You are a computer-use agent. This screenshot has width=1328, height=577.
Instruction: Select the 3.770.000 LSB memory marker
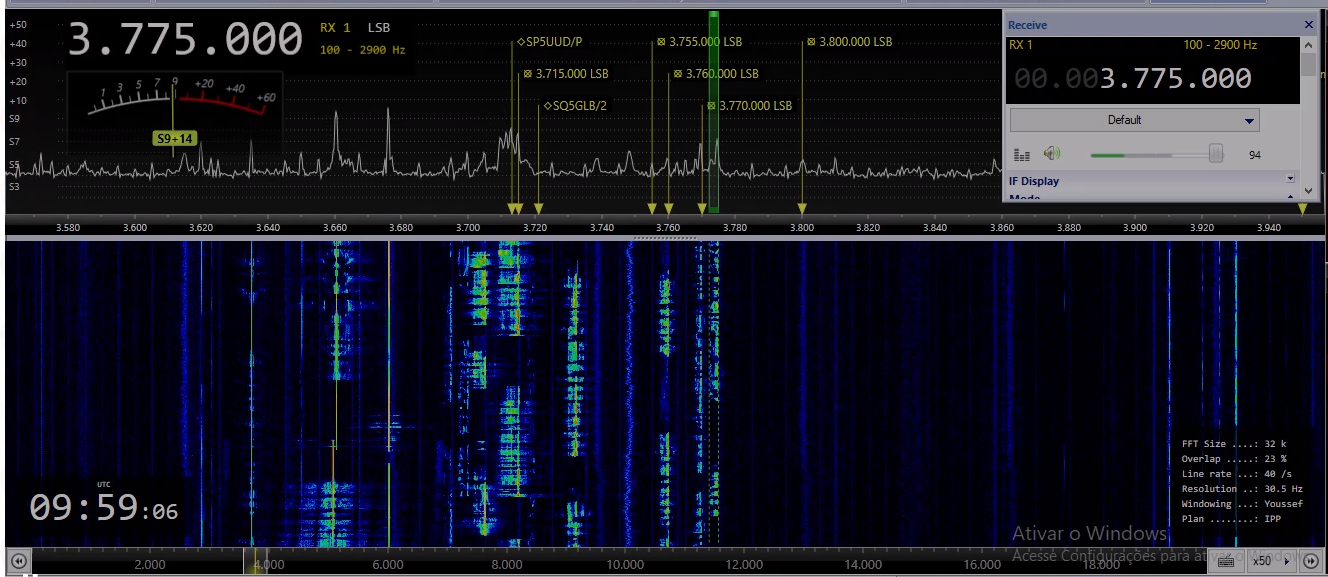[749, 106]
